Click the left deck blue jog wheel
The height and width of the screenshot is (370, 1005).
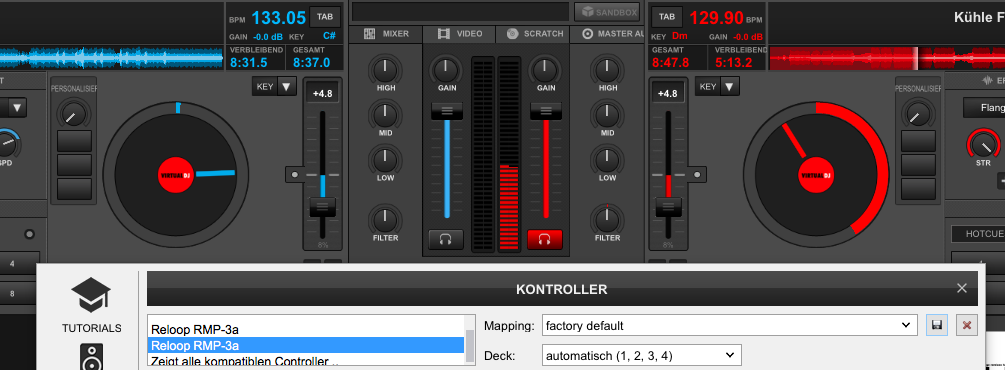coord(175,175)
